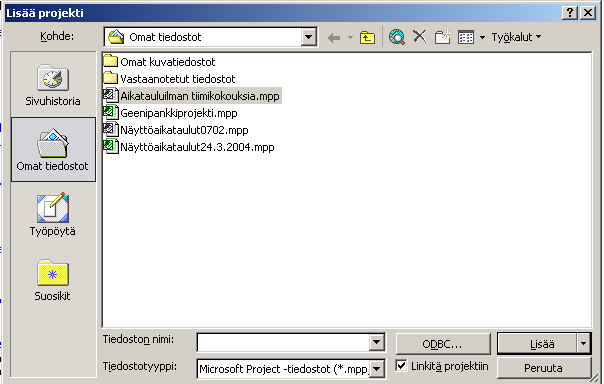Select file Näyttöaikataulut24.3.2004.mpp
604x384 pixels.
(x=189, y=147)
